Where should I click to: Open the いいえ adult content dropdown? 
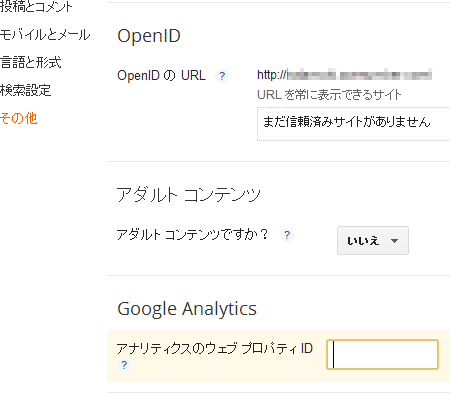point(373,241)
